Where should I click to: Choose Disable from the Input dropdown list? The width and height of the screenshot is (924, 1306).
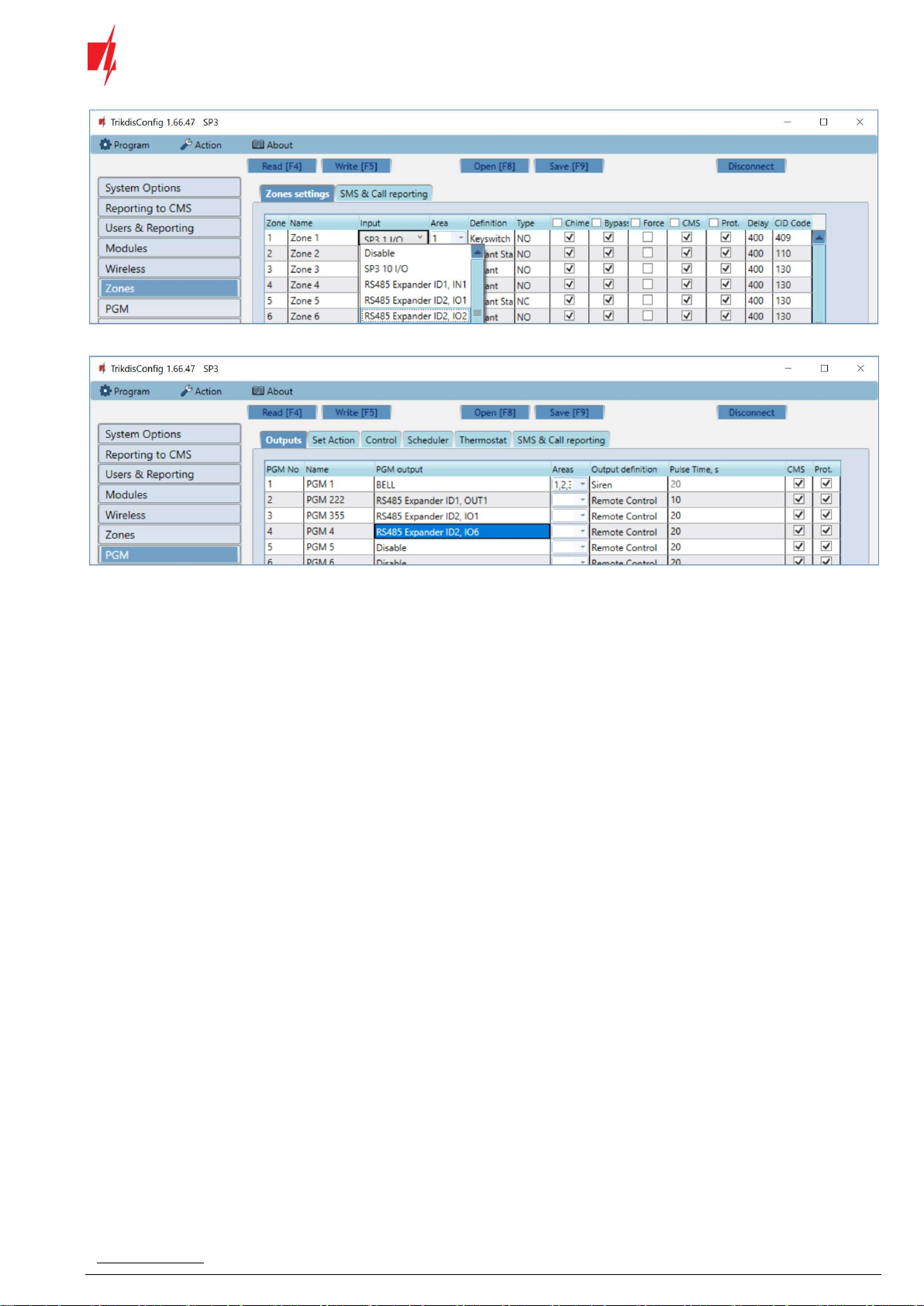pos(379,253)
